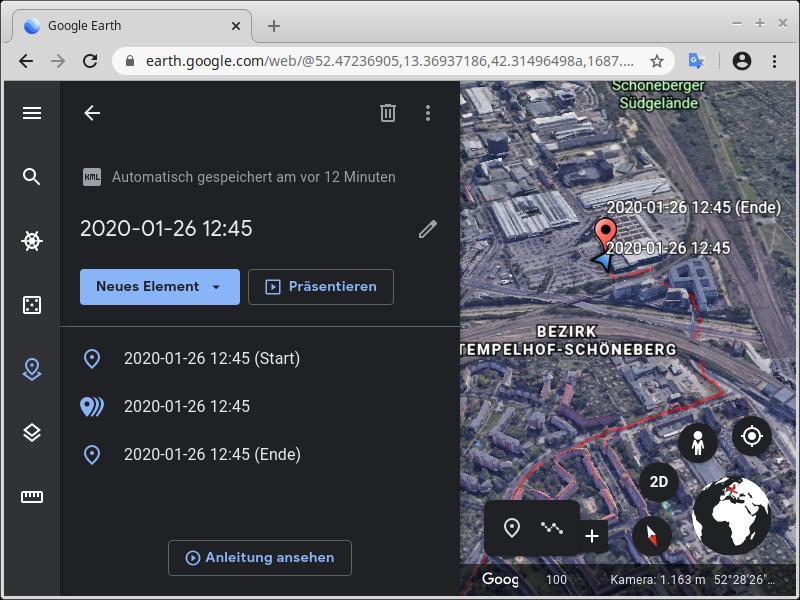The width and height of the screenshot is (800, 600).
Task: Select the measure ruler tool
Action: coord(32,497)
